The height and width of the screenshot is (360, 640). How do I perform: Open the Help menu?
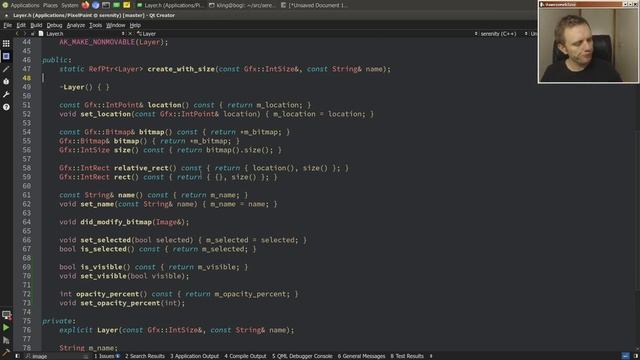135,25
